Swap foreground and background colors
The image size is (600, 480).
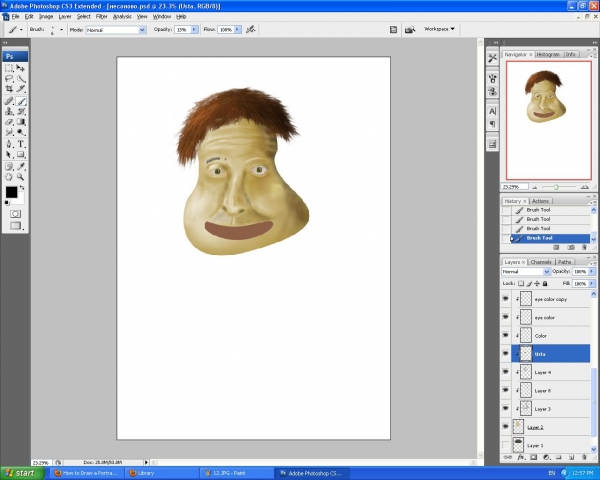pos(22,188)
